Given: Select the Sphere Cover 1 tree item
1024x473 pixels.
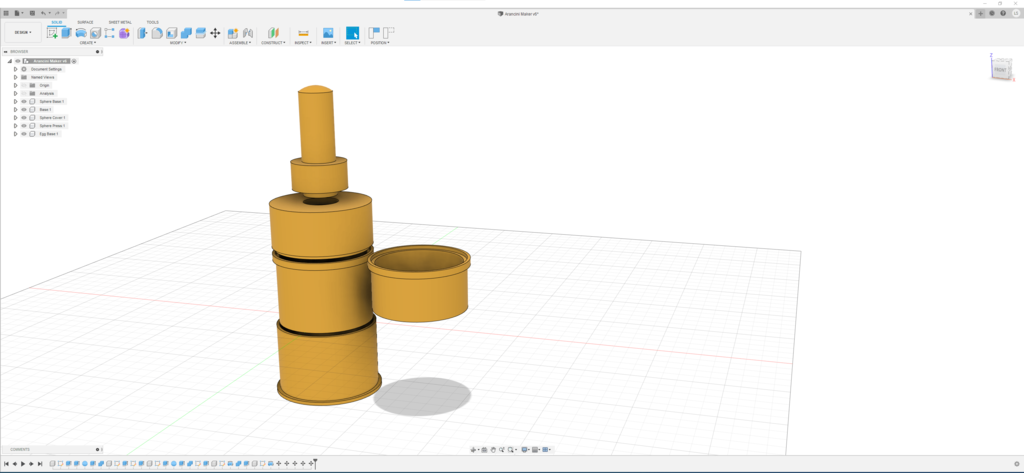Looking at the screenshot, I should coord(52,118).
